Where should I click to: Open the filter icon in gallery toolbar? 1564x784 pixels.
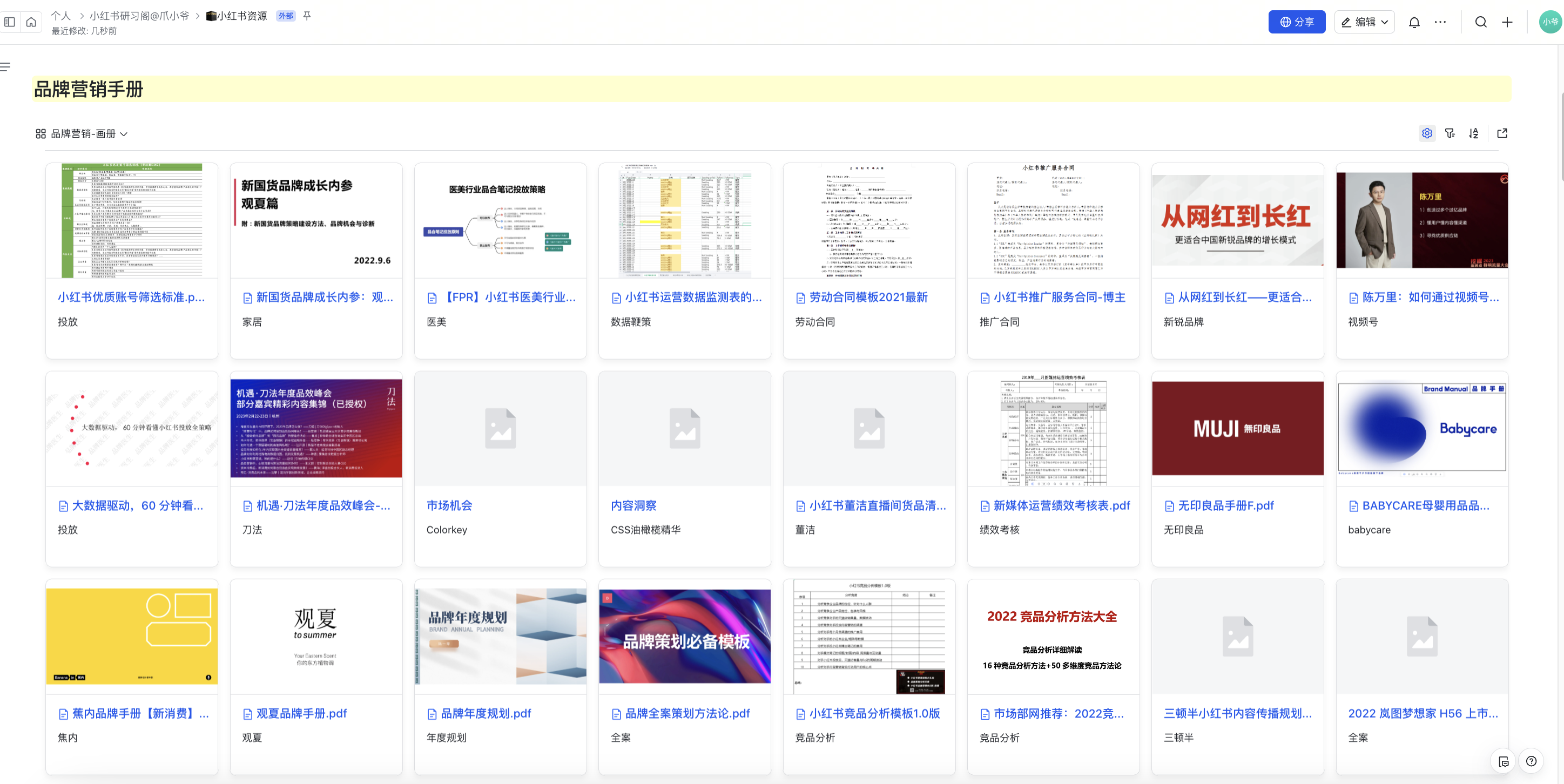1450,133
